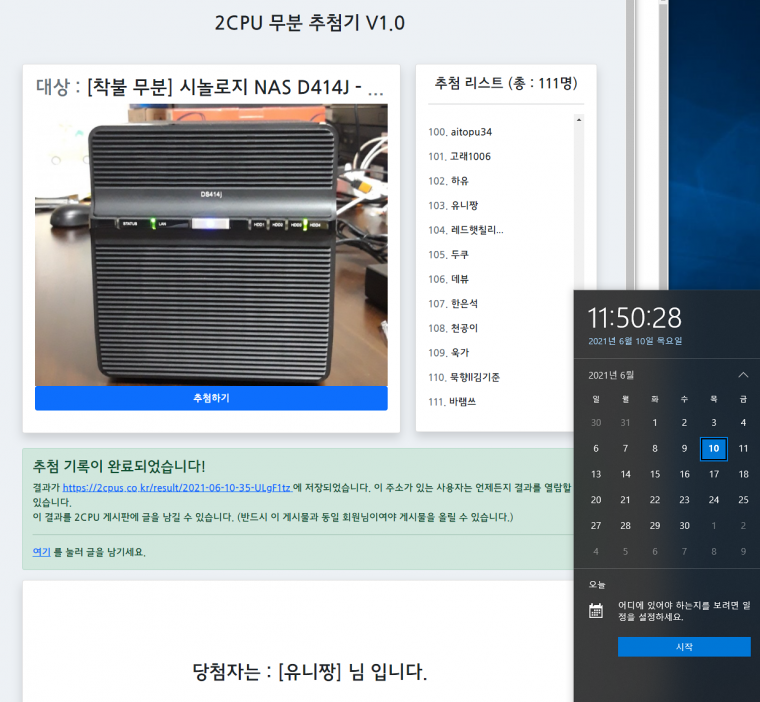Click the 추첨 기록이 완료되었습니다! heading

tap(119, 466)
